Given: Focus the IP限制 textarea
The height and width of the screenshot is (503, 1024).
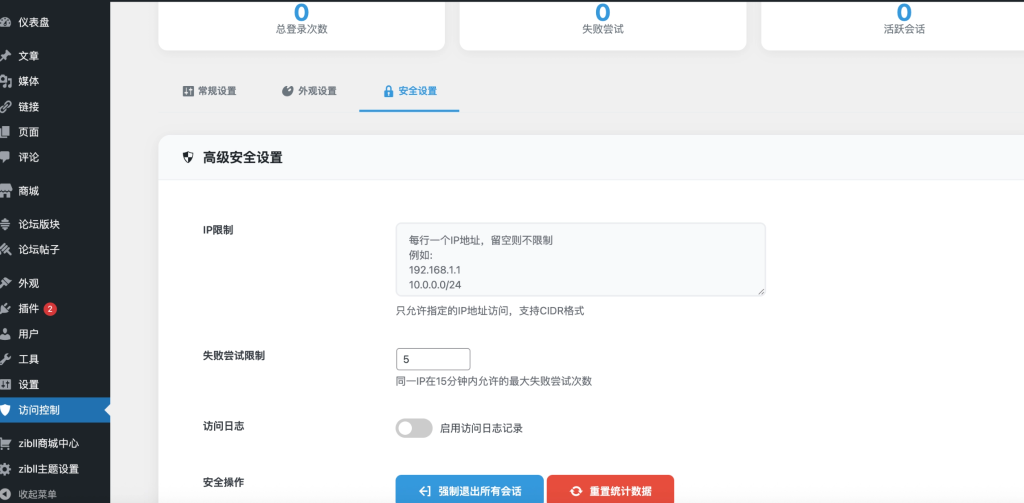Looking at the screenshot, I should (x=581, y=259).
